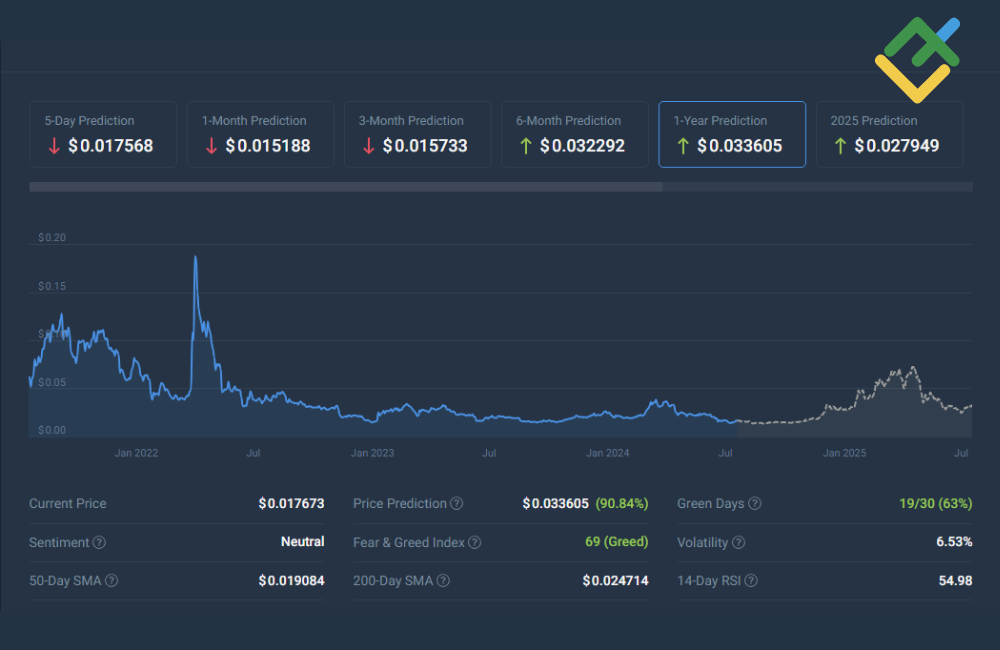This screenshot has height=650, width=1000.
Task: Click 50-Day SMA info icon
Action: pyautogui.click(x=112, y=580)
